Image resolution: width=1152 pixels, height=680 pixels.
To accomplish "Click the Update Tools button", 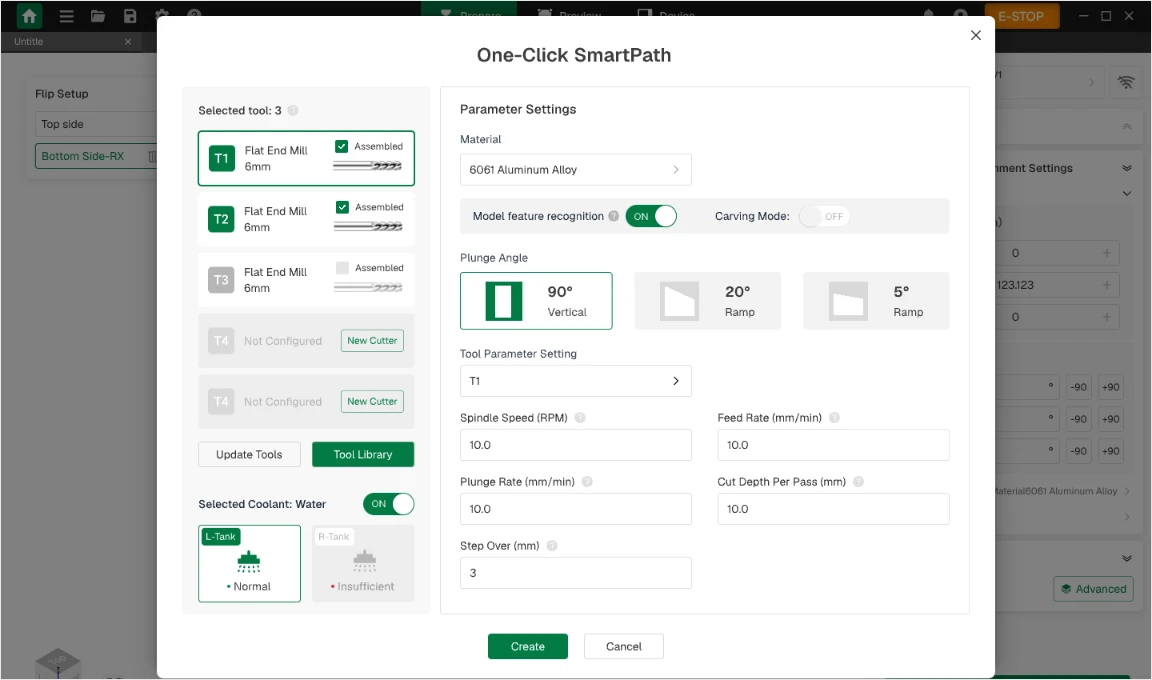I will click(x=249, y=455).
